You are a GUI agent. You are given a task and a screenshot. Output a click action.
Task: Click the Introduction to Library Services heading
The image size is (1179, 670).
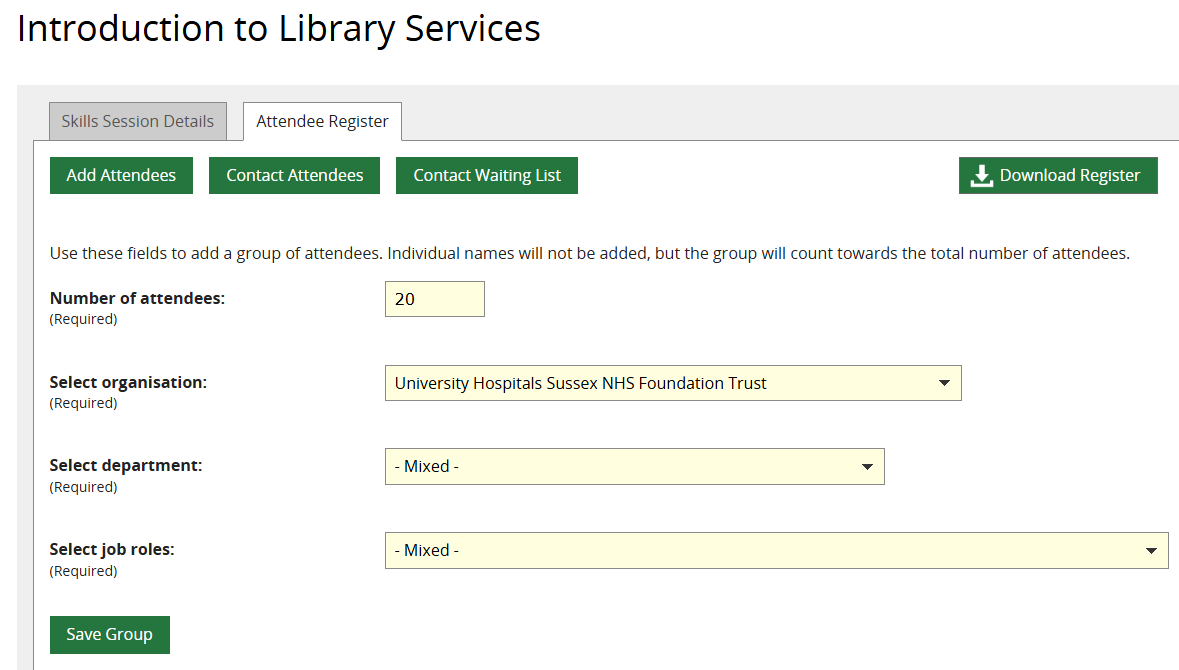tap(279, 29)
